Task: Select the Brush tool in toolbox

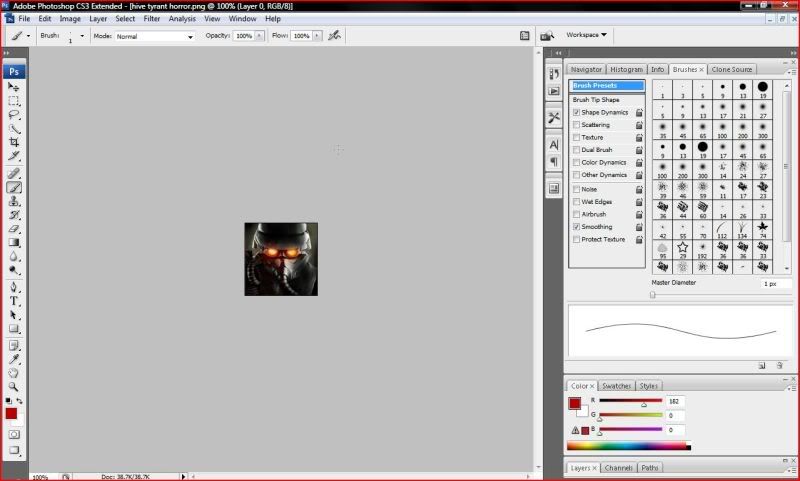Action: point(14,188)
